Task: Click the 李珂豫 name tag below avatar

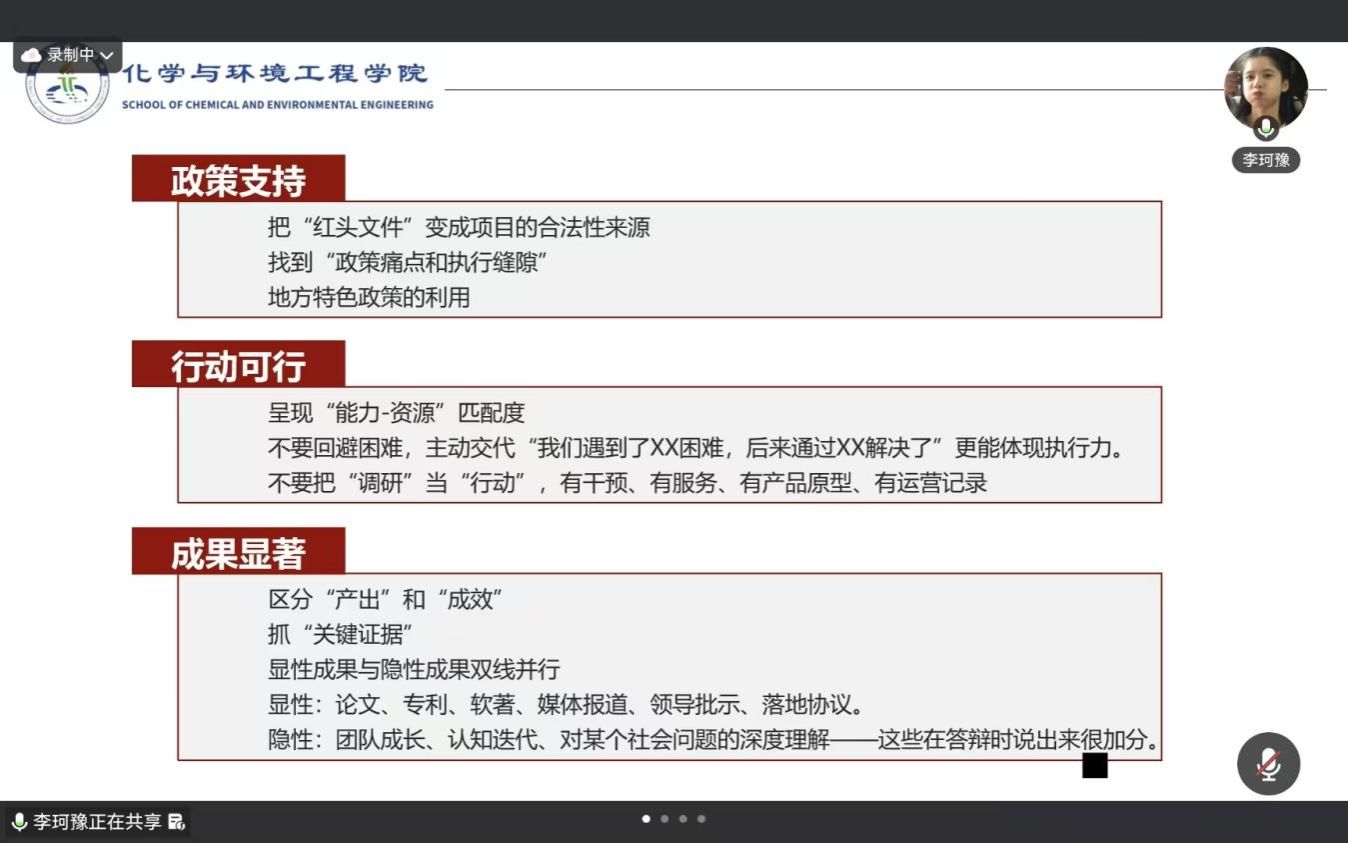Action: [x=1266, y=160]
